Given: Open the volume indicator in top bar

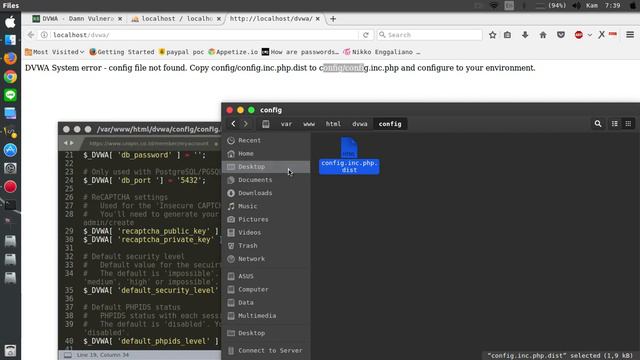Looking at the screenshot, I should click(x=576, y=5).
